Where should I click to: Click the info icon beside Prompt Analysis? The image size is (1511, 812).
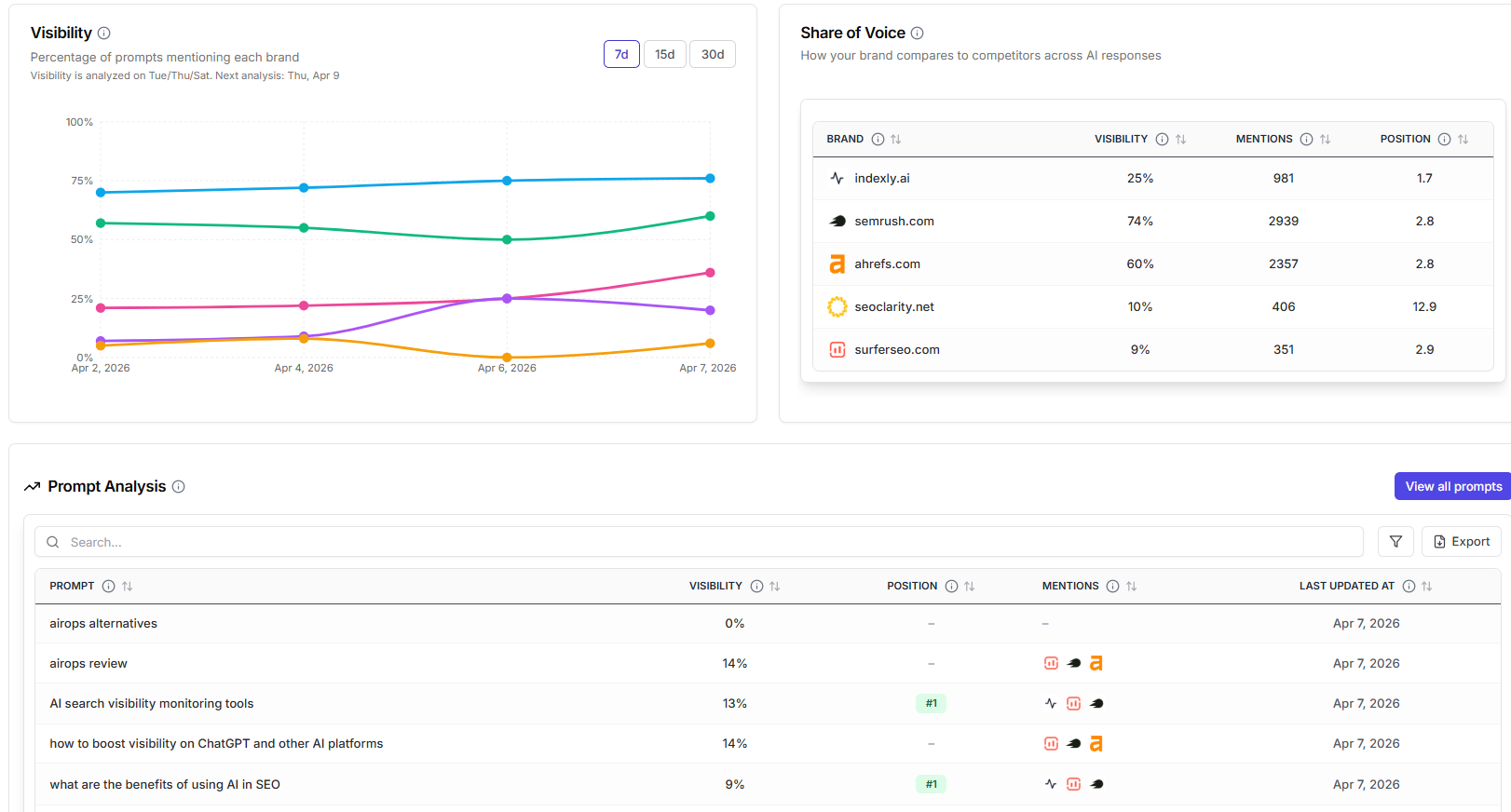coord(179,487)
